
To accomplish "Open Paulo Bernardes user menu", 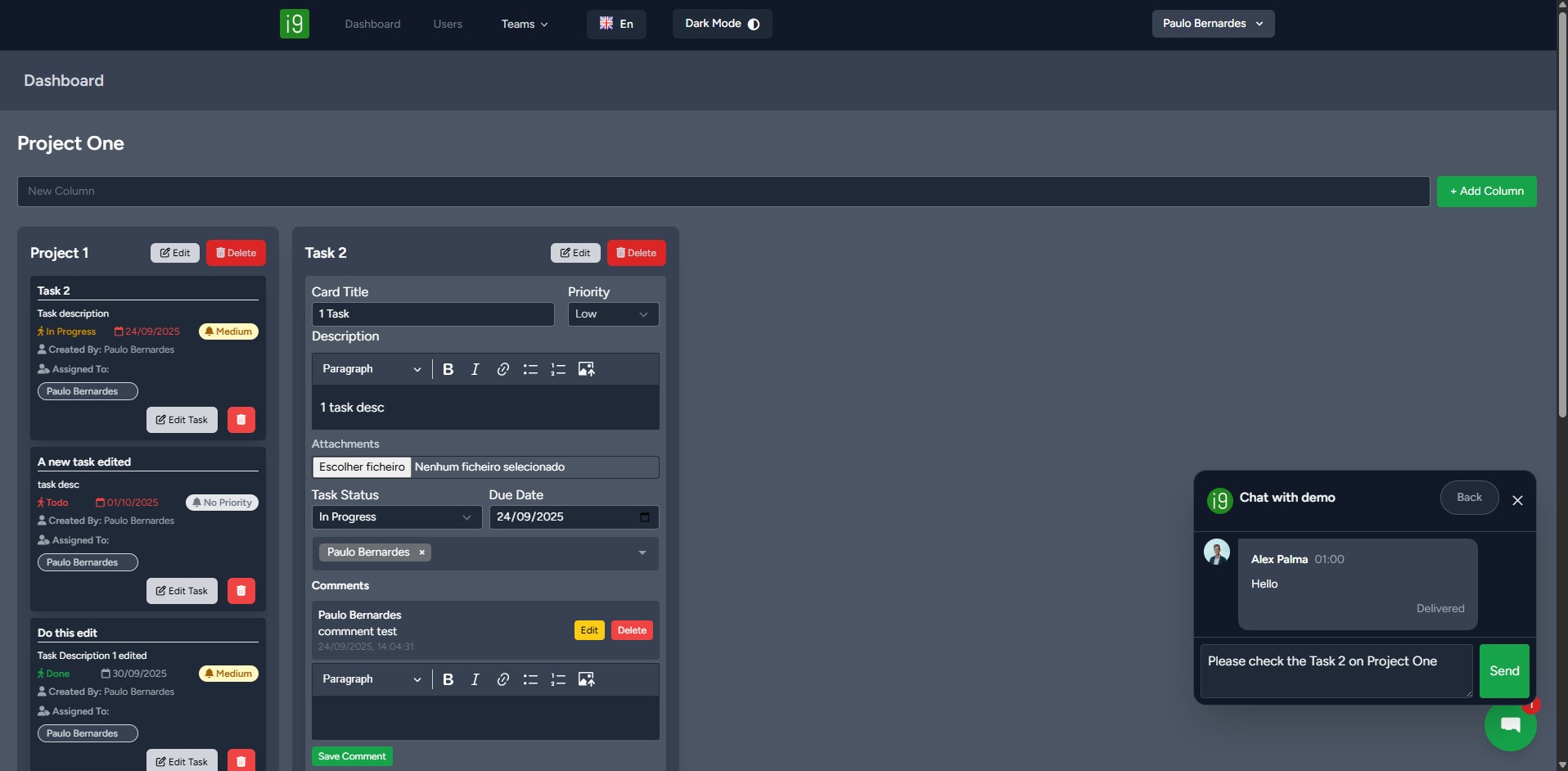I will (x=1212, y=24).
